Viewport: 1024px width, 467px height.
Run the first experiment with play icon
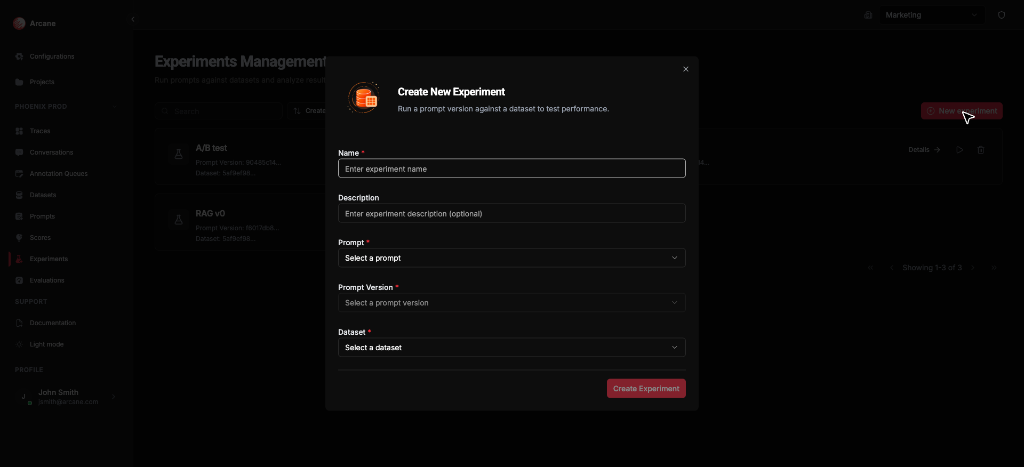pyautogui.click(x=959, y=150)
